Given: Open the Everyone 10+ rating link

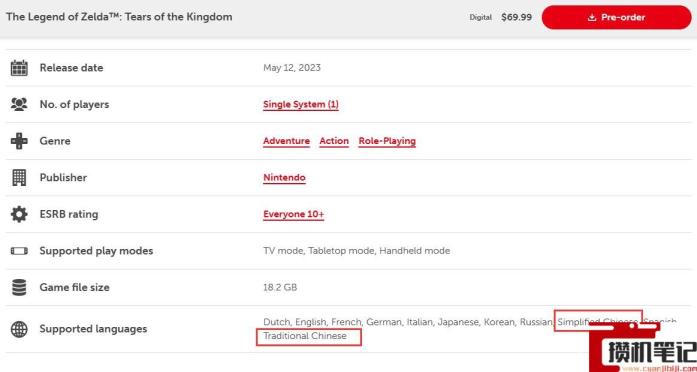Looking at the screenshot, I should [293, 214].
